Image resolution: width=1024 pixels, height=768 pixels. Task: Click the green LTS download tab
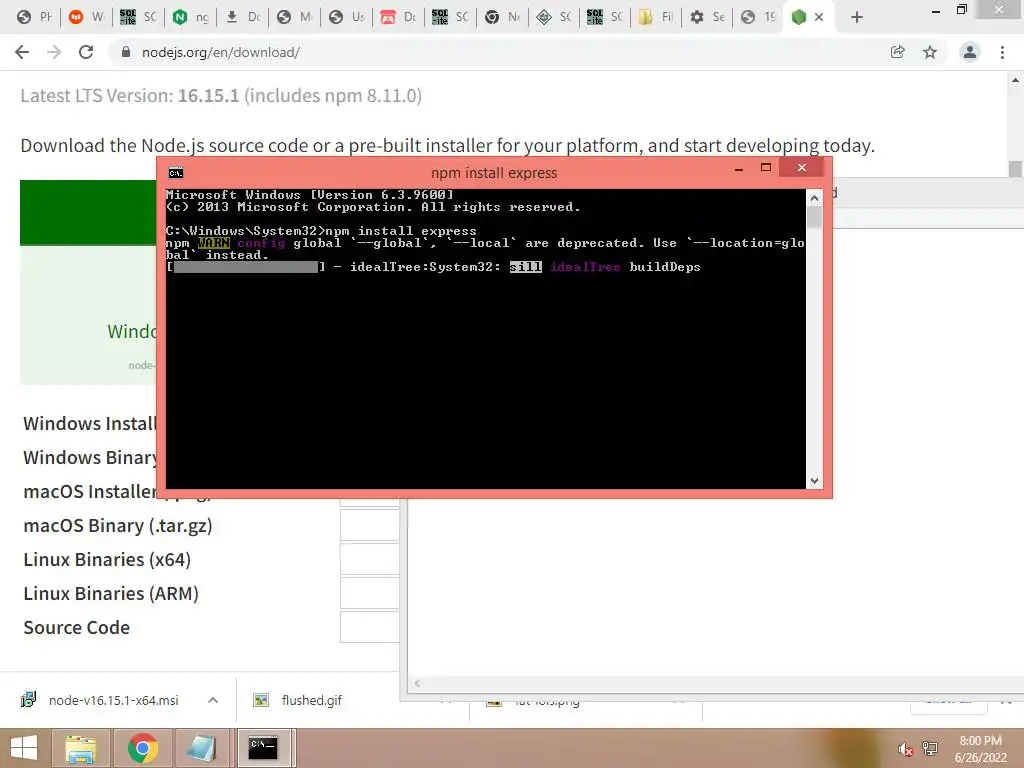(x=88, y=213)
